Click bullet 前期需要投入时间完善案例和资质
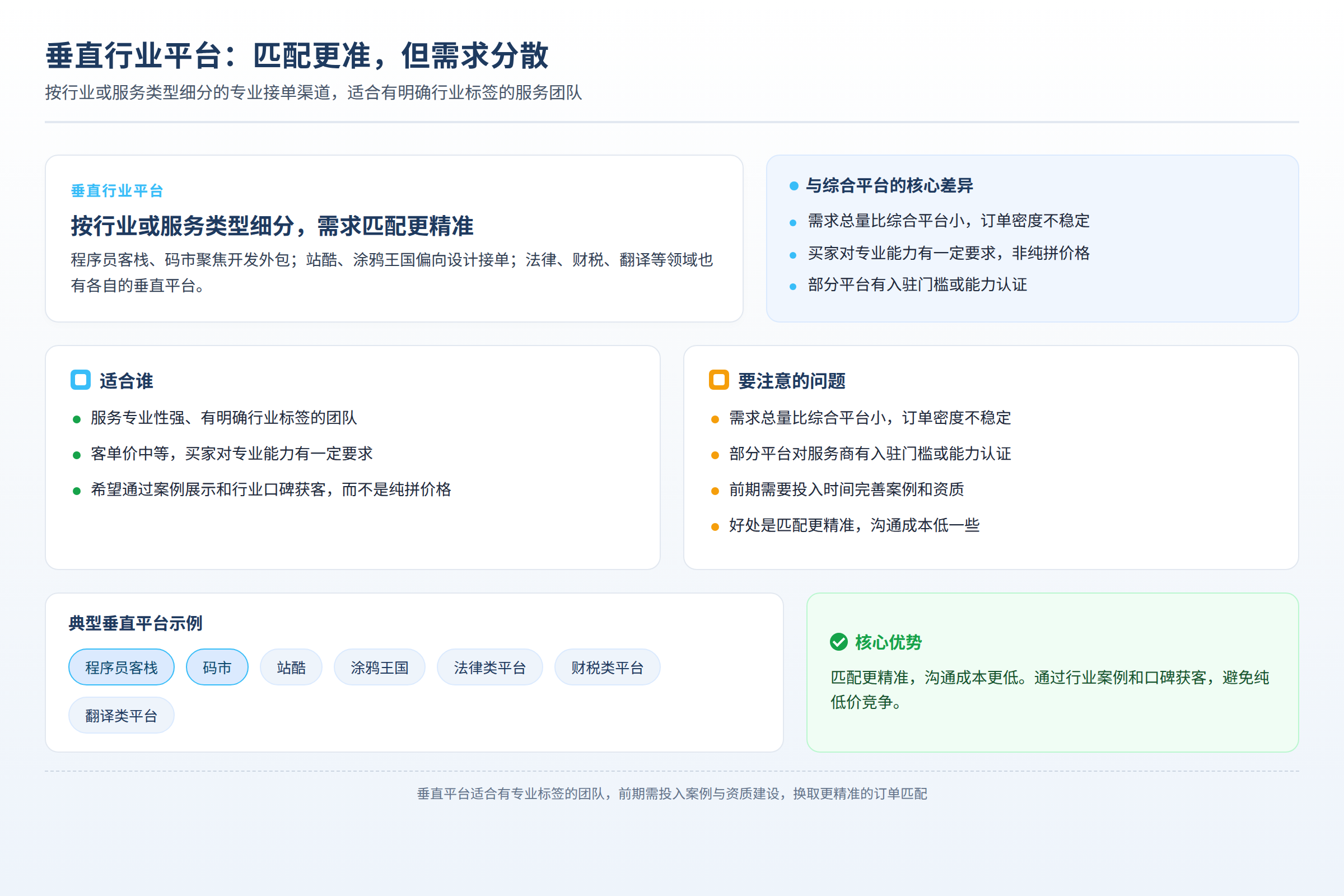Screen dimensions: 1344x896 (846, 489)
